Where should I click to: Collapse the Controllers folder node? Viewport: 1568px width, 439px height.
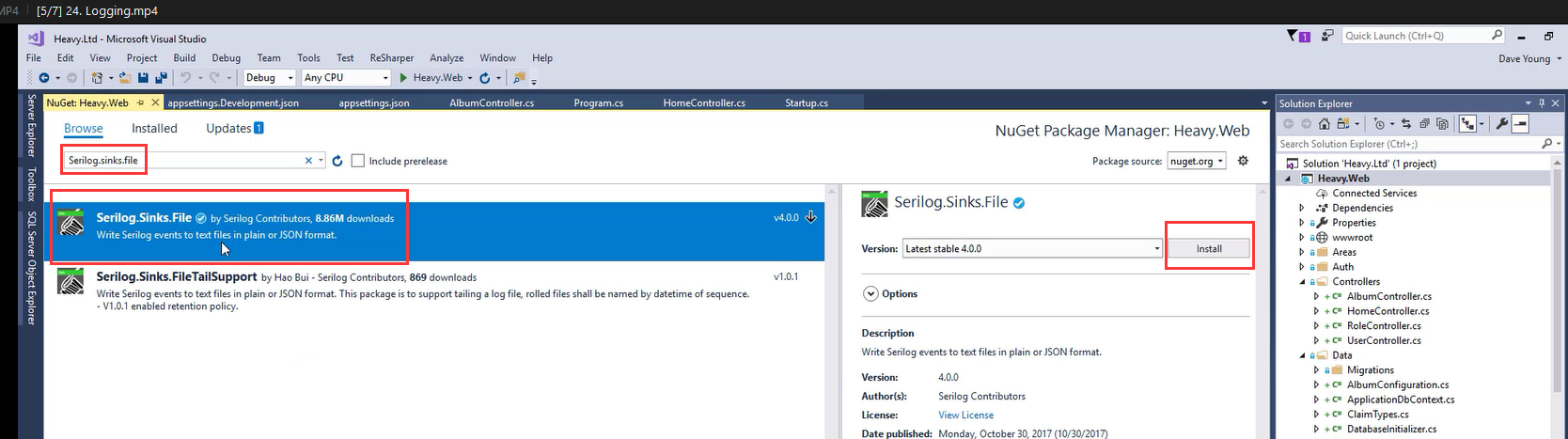pos(1302,281)
